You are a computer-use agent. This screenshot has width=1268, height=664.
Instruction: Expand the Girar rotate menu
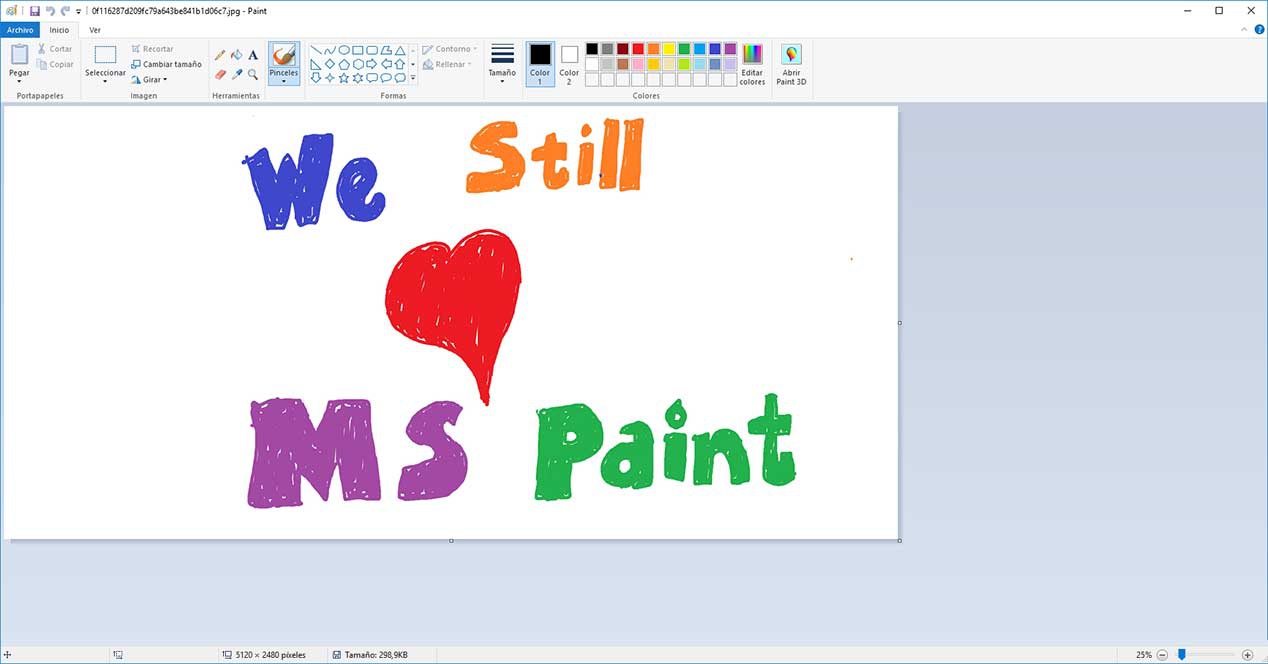click(x=149, y=80)
